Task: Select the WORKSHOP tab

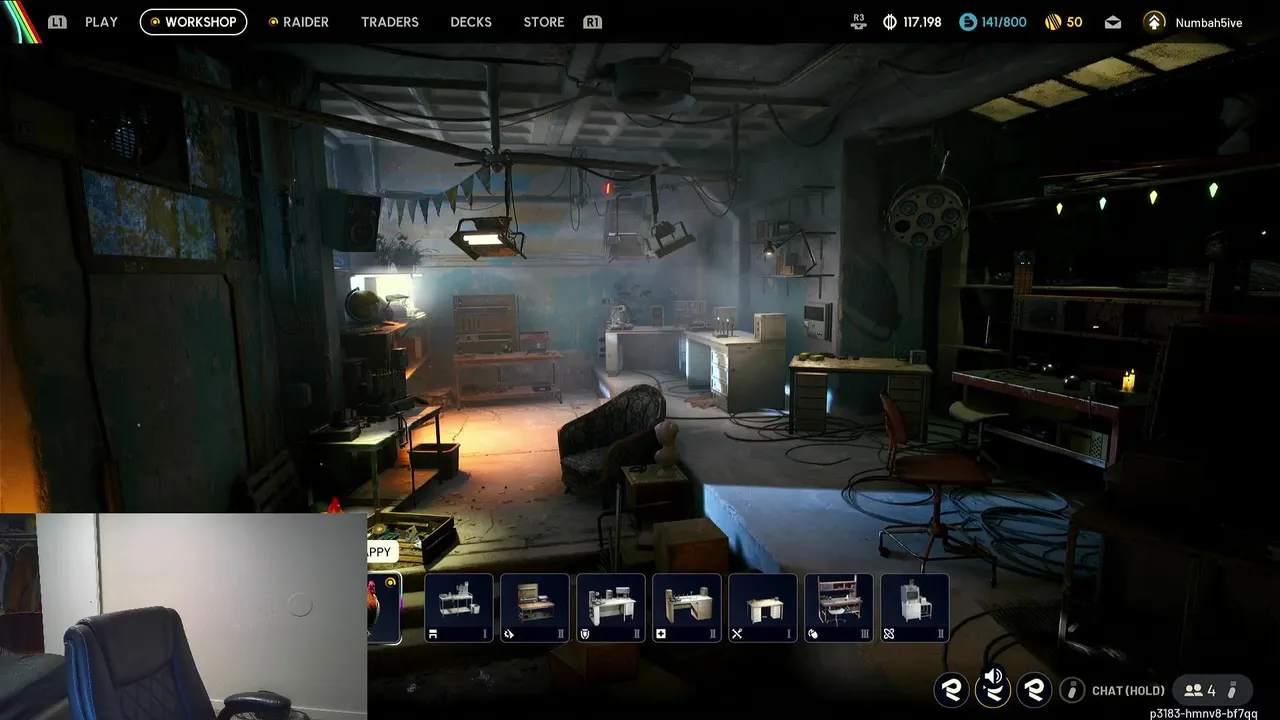Action: pos(193,22)
